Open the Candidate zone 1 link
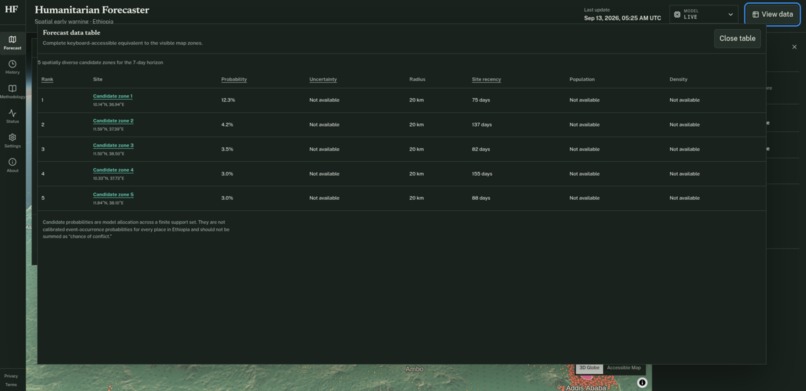Image resolution: width=806 pixels, height=391 pixels. coord(113,96)
